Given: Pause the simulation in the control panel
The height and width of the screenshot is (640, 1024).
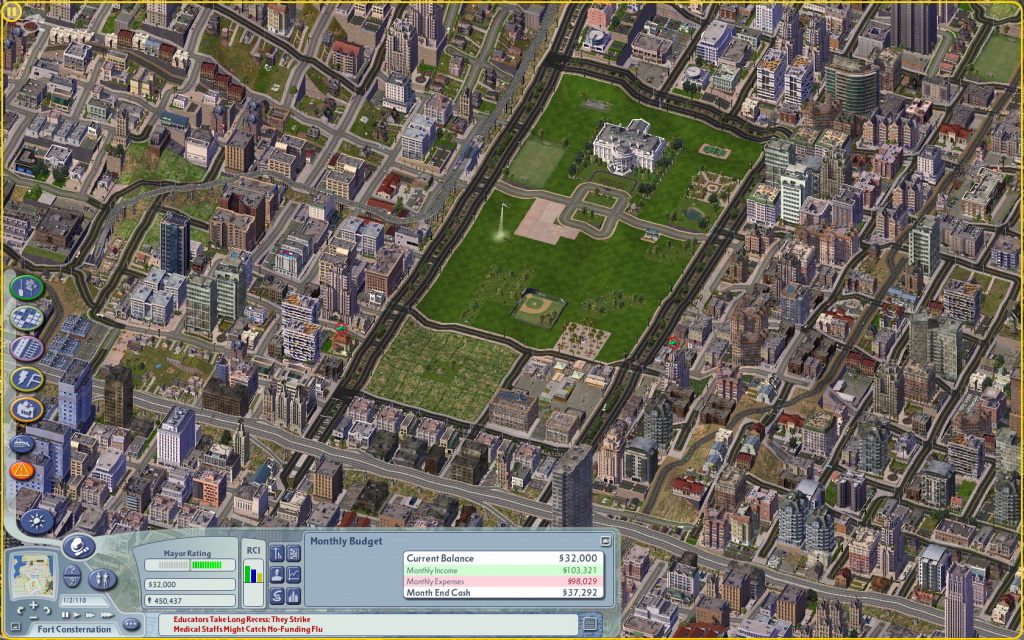Looking at the screenshot, I should 65,615.
